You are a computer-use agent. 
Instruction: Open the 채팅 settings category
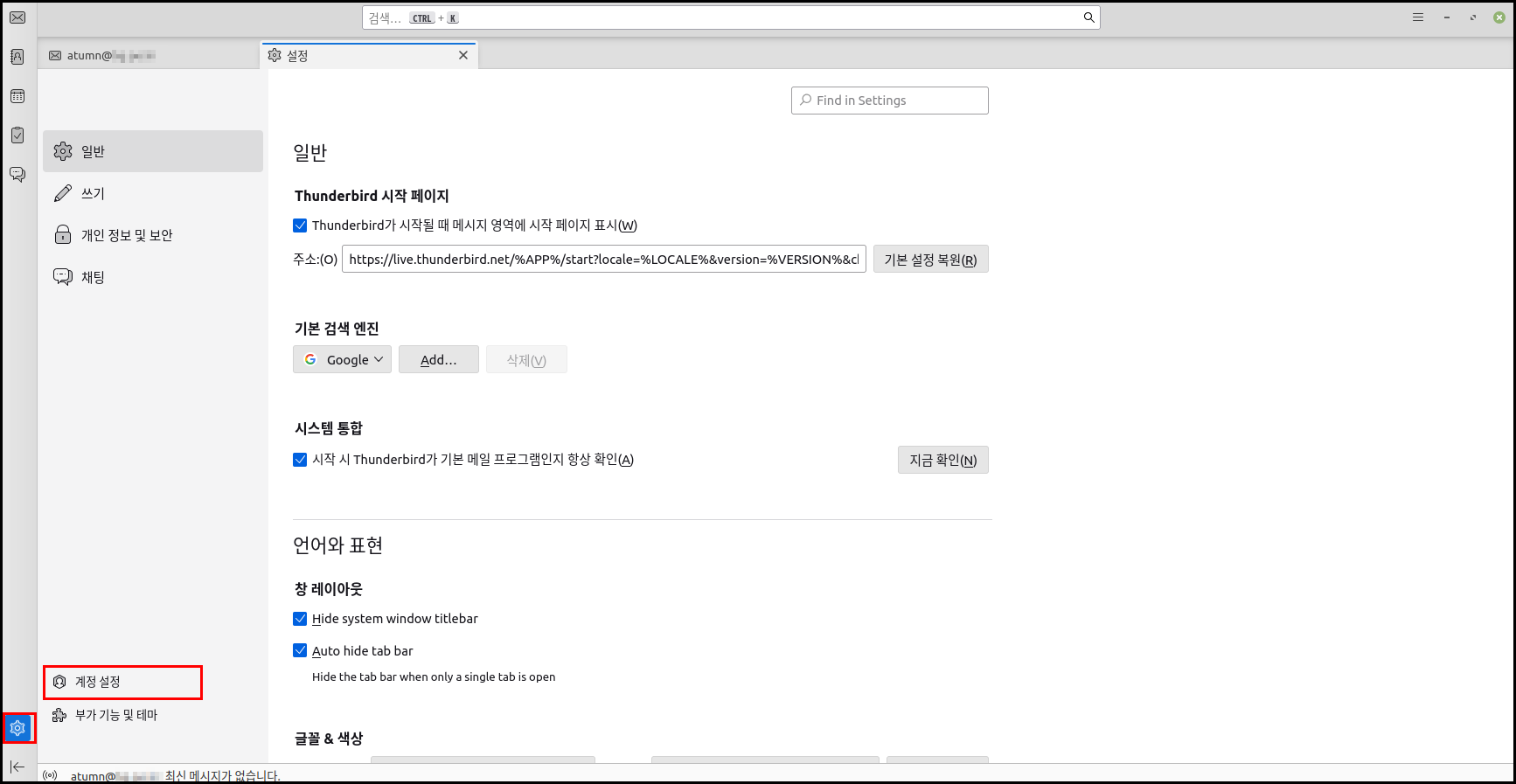[153, 277]
